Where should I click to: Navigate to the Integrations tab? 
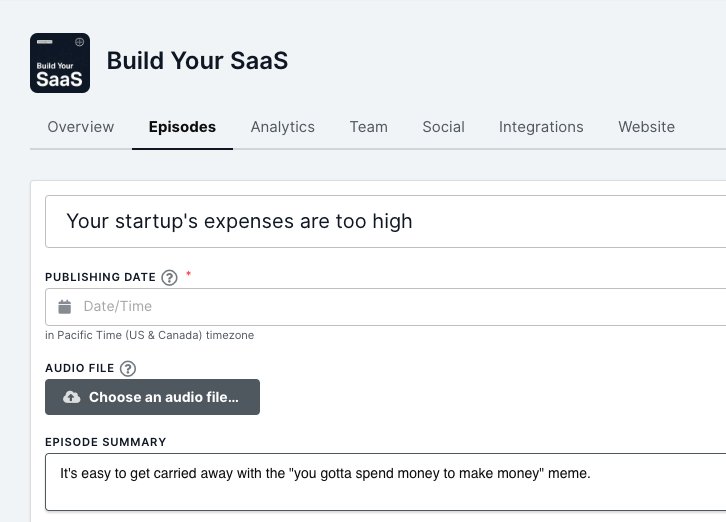[541, 127]
